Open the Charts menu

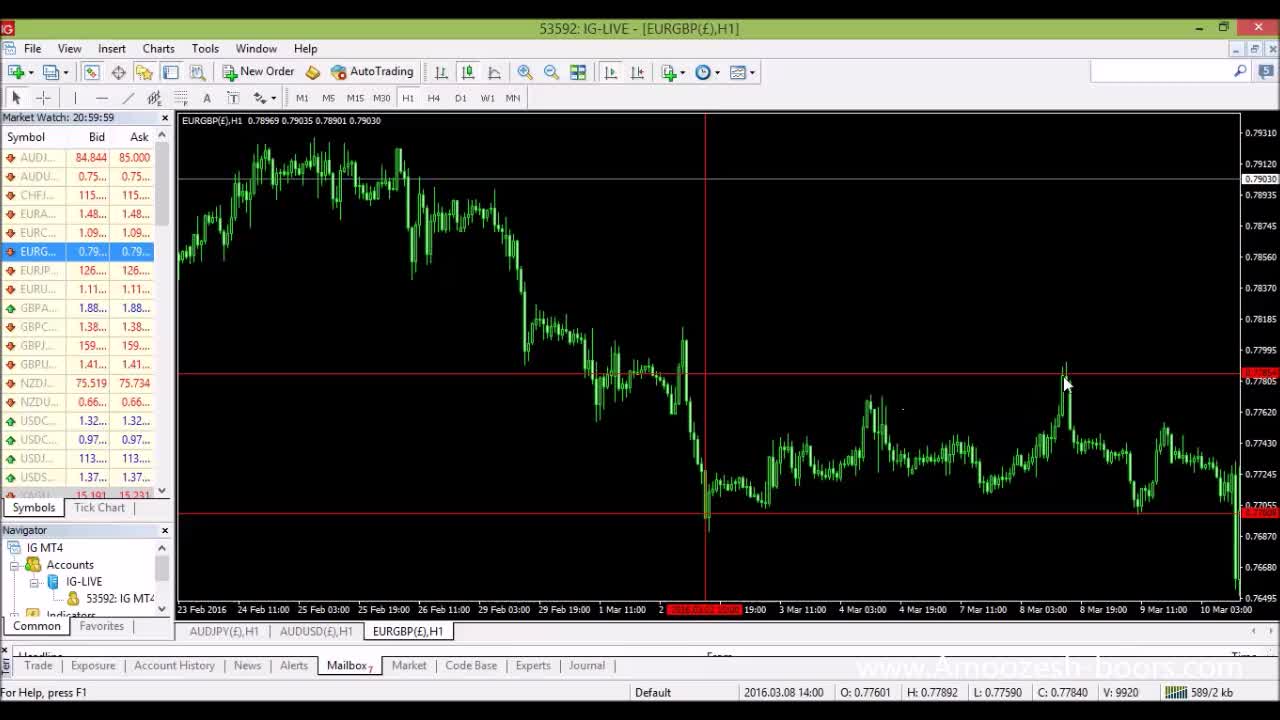(158, 48)
